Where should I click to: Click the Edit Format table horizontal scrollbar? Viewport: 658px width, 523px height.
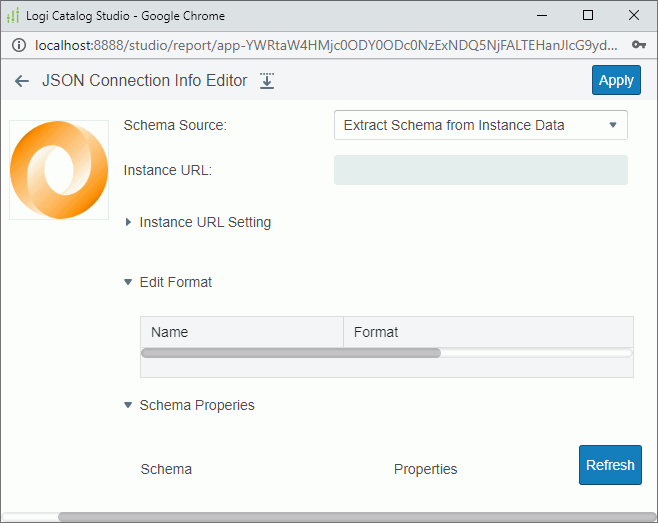click(x=291, y=353)
